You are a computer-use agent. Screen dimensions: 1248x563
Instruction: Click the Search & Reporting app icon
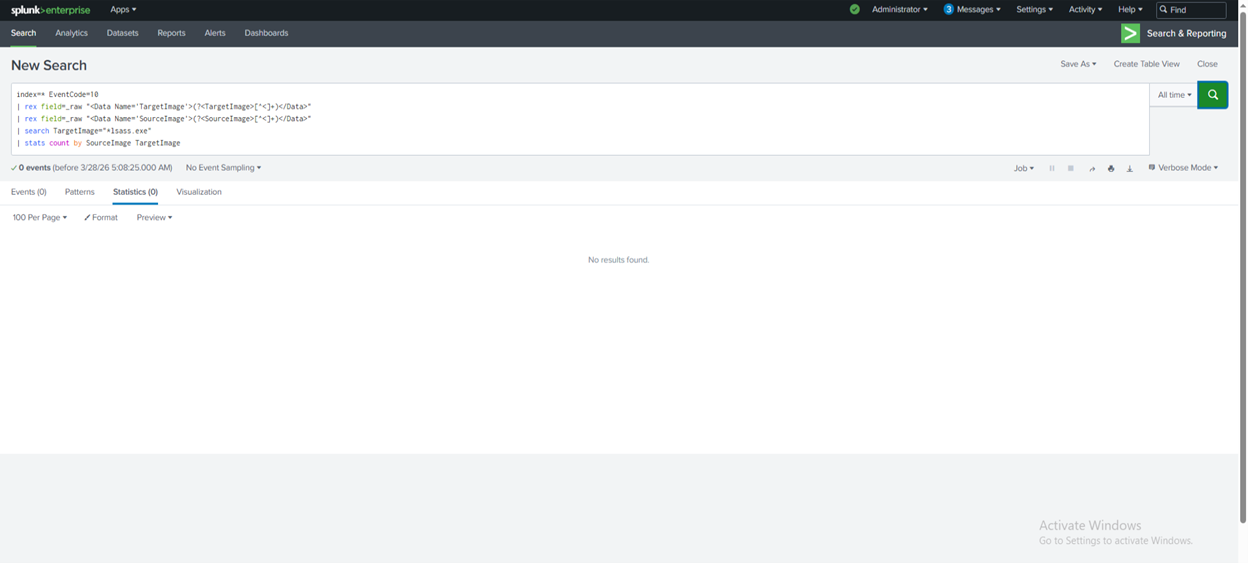click(x=1130, y=33)
